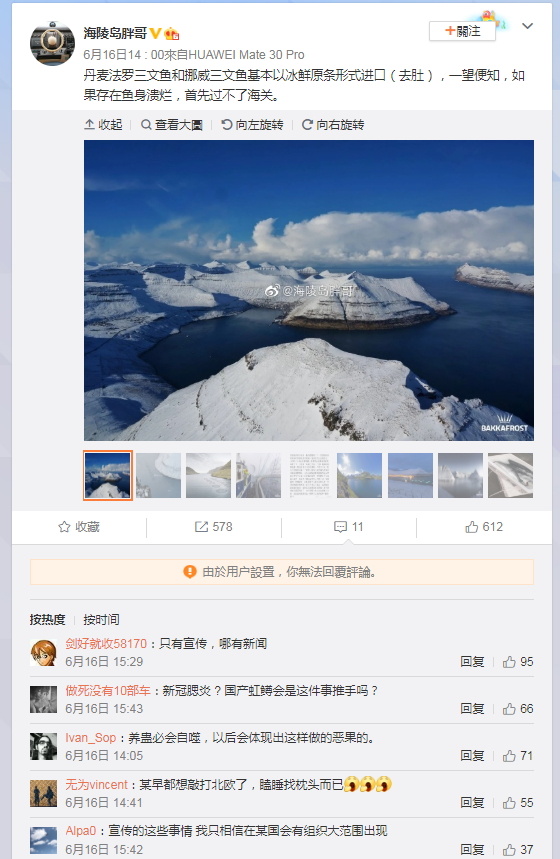Sort comments by 按热度
The height and width of the screenshot is (859, 560).
click(47, 620)
